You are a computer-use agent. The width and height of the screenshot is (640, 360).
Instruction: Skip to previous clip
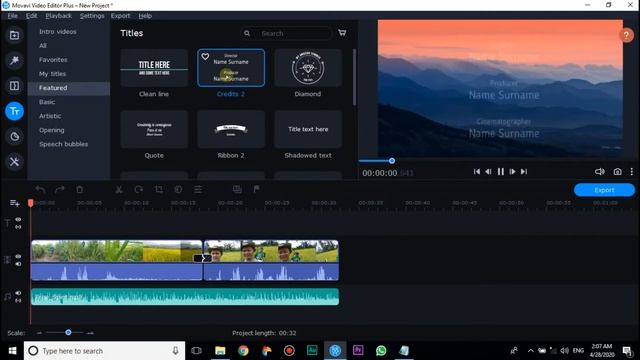477,172
